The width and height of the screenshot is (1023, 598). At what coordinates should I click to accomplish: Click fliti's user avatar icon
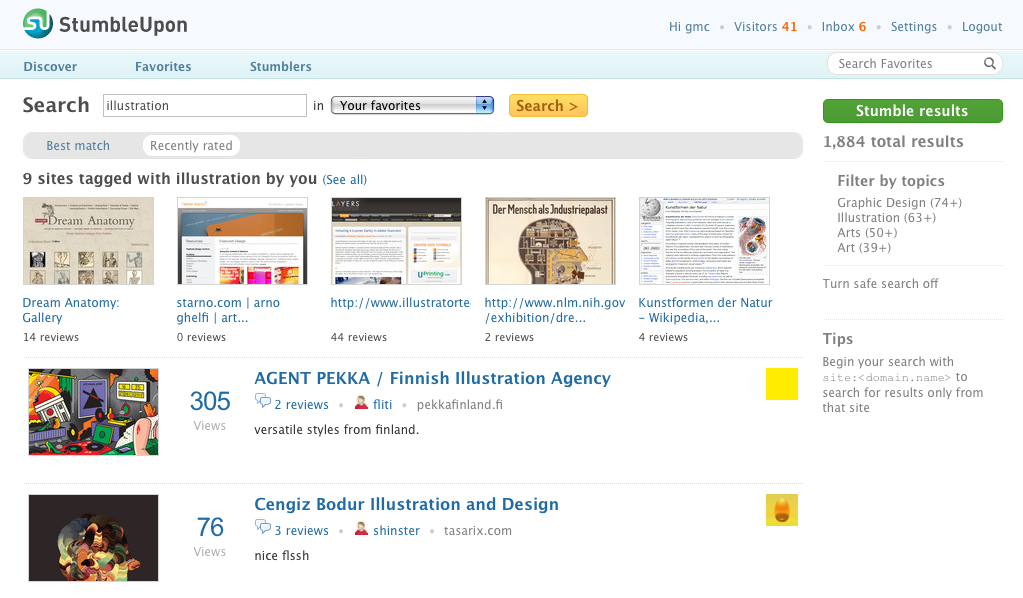click(361, 404)
